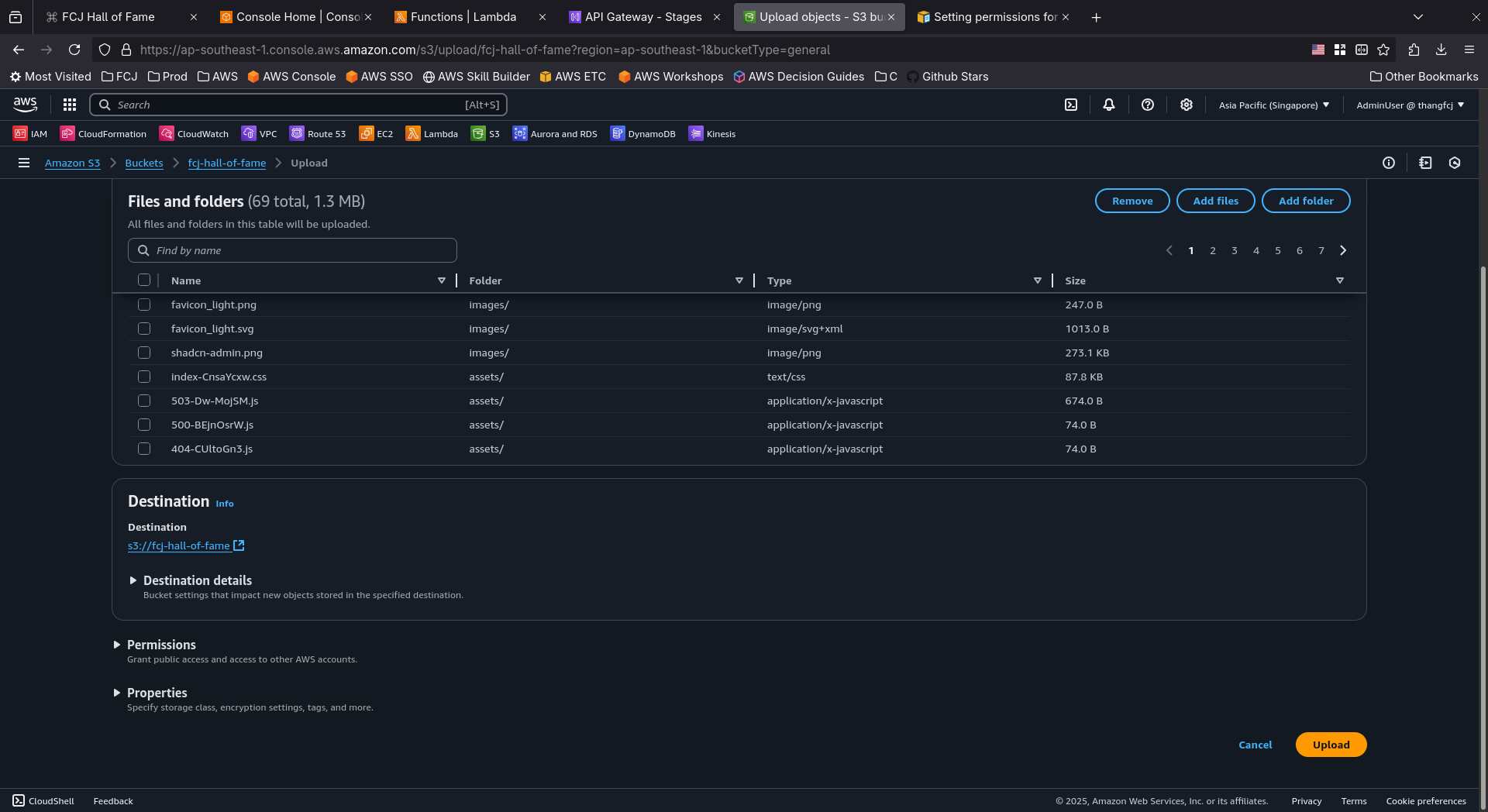Cancel the upload
The width and height of the screenshot is (1488, 812).
point(1255,745)
